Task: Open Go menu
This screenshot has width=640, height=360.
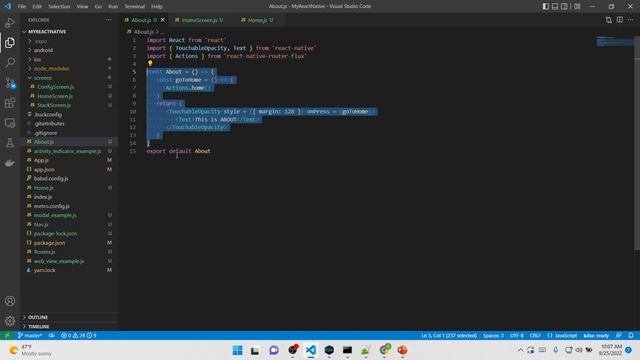Action: [98, 7]
